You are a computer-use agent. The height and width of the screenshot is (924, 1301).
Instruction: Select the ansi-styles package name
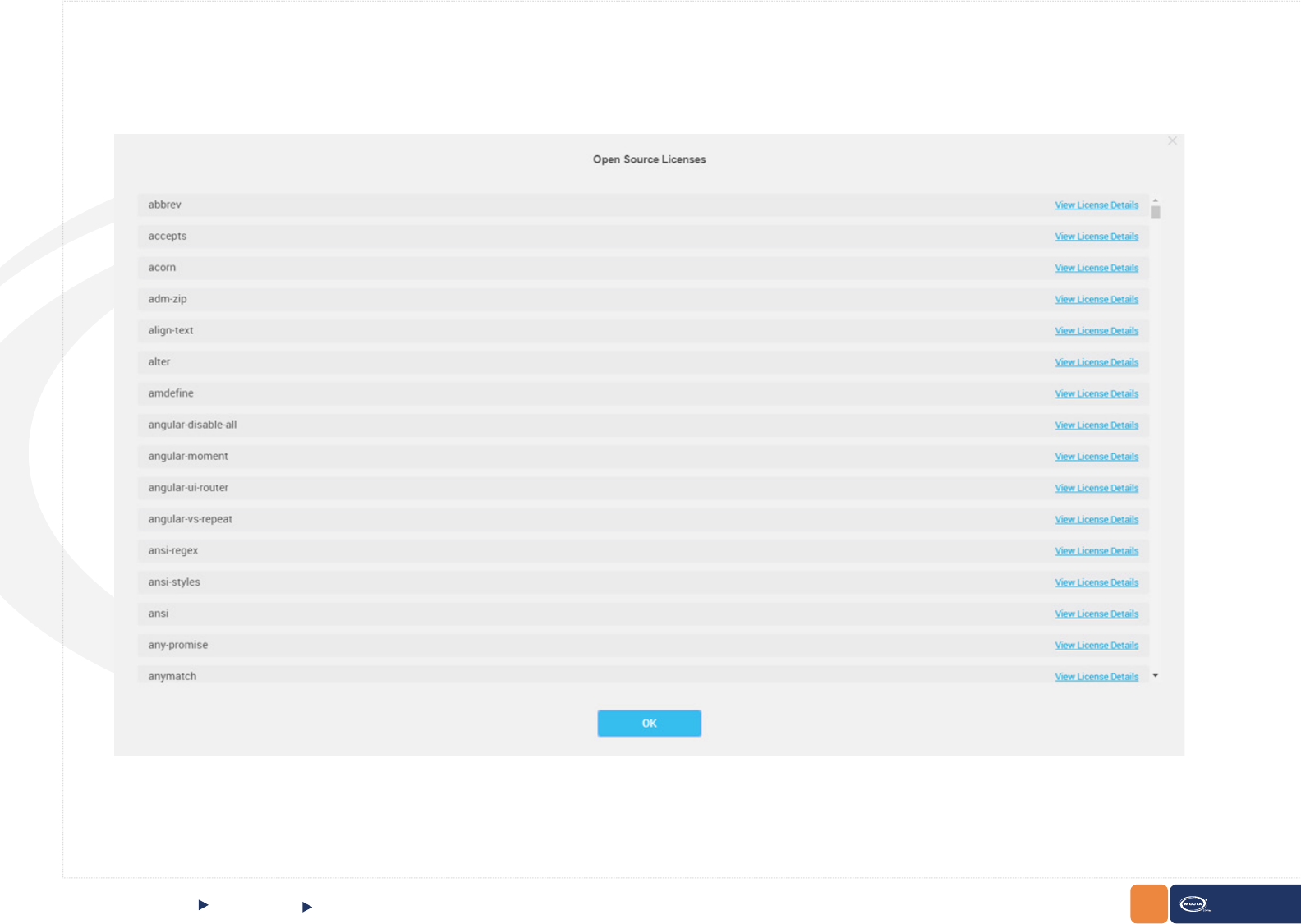174,582
